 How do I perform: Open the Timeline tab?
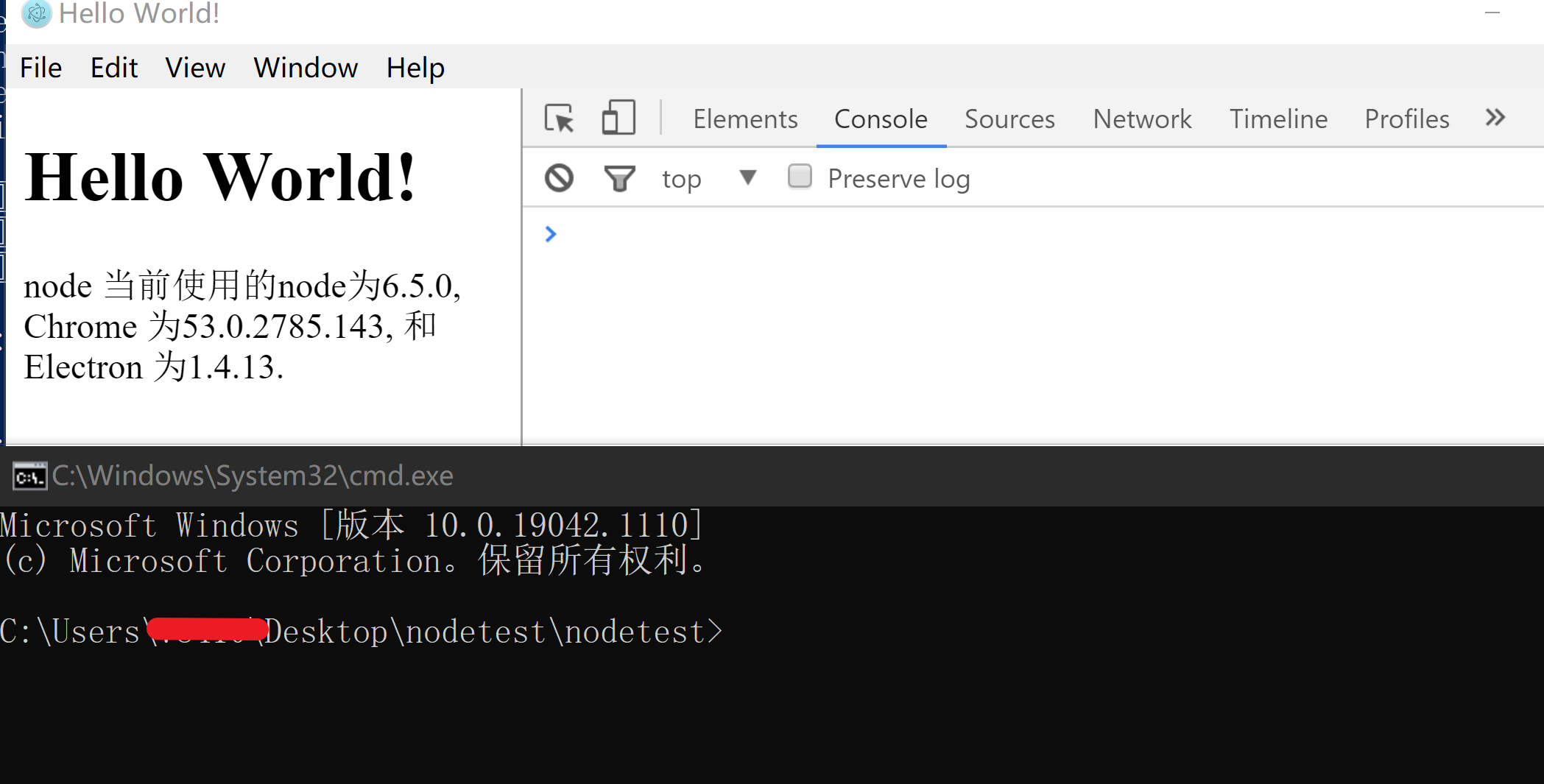point(1277,119)
